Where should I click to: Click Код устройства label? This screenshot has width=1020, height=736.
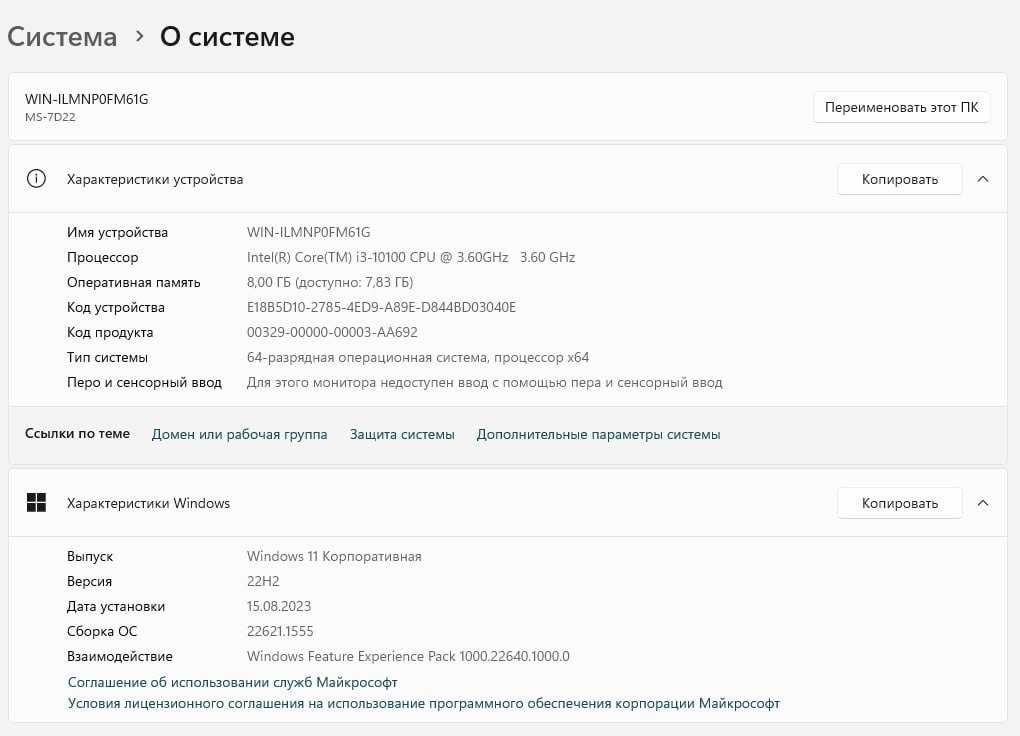click(x=116, y=307)
